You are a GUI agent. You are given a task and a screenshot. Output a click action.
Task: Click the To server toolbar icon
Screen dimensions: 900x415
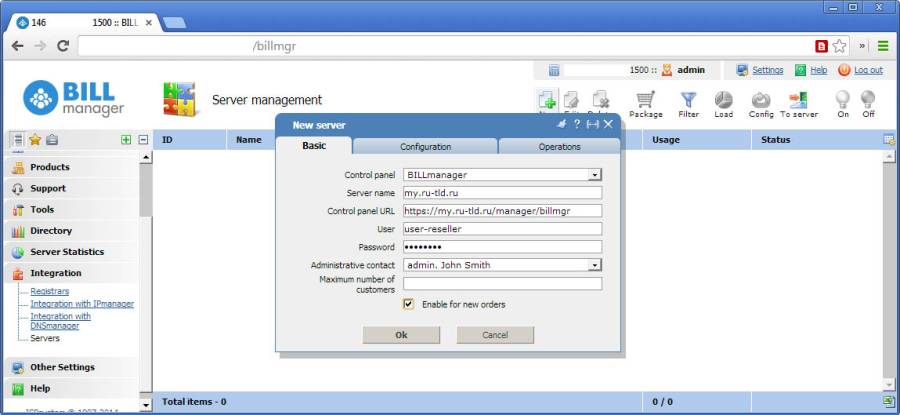pos(798,100)
